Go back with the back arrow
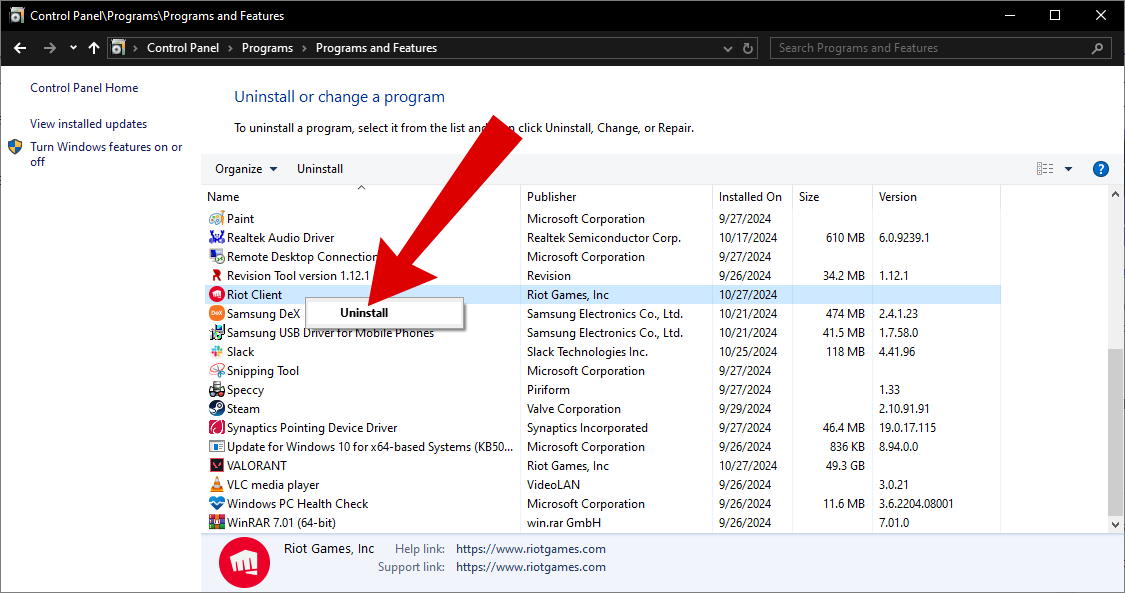Image resolution: width=1125 pixels, height=593 pixels. click(20, 48)
